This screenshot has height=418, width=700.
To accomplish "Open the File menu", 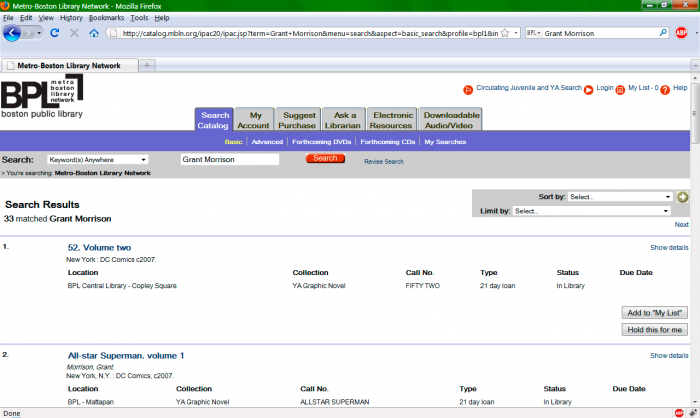I will pos(8,18).
